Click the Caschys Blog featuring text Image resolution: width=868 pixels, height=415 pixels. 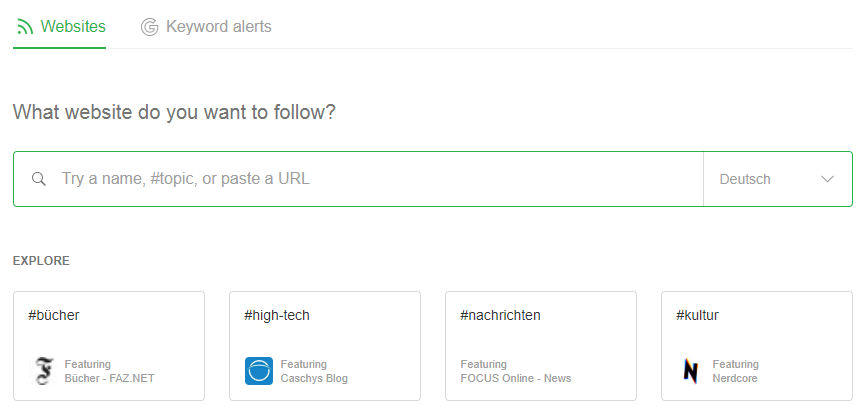point(314,379)
